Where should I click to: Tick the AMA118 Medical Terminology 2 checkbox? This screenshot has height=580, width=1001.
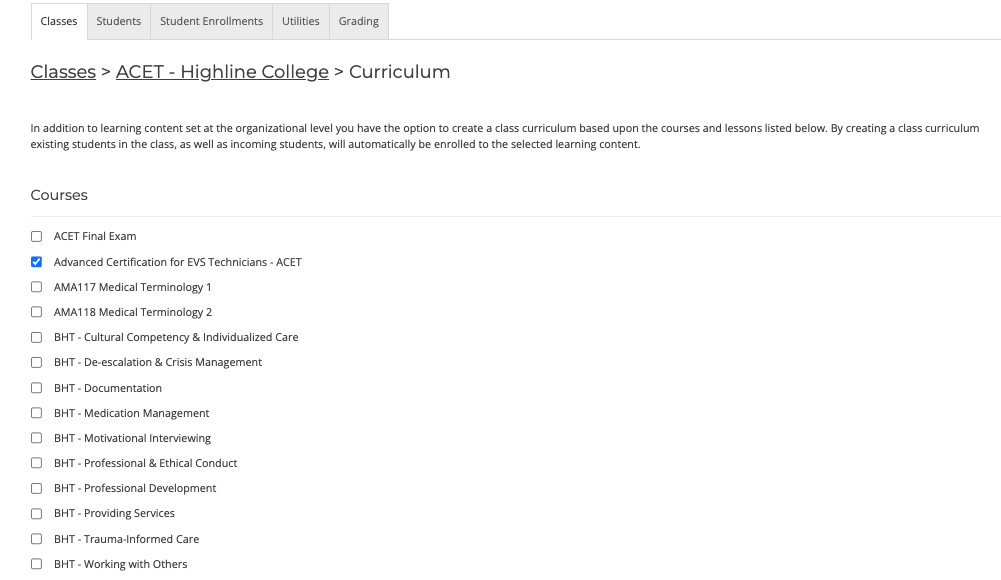tap(36, 312)
